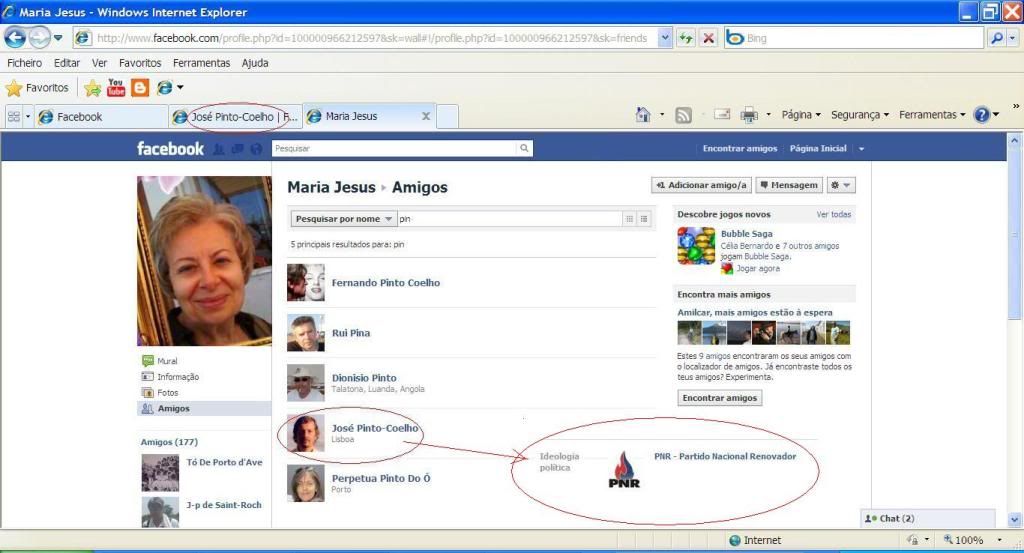The height and width of the screenshot is (553, 1024).
Task: Click the RSS feeds icon
Action: (x=684, y=115)
